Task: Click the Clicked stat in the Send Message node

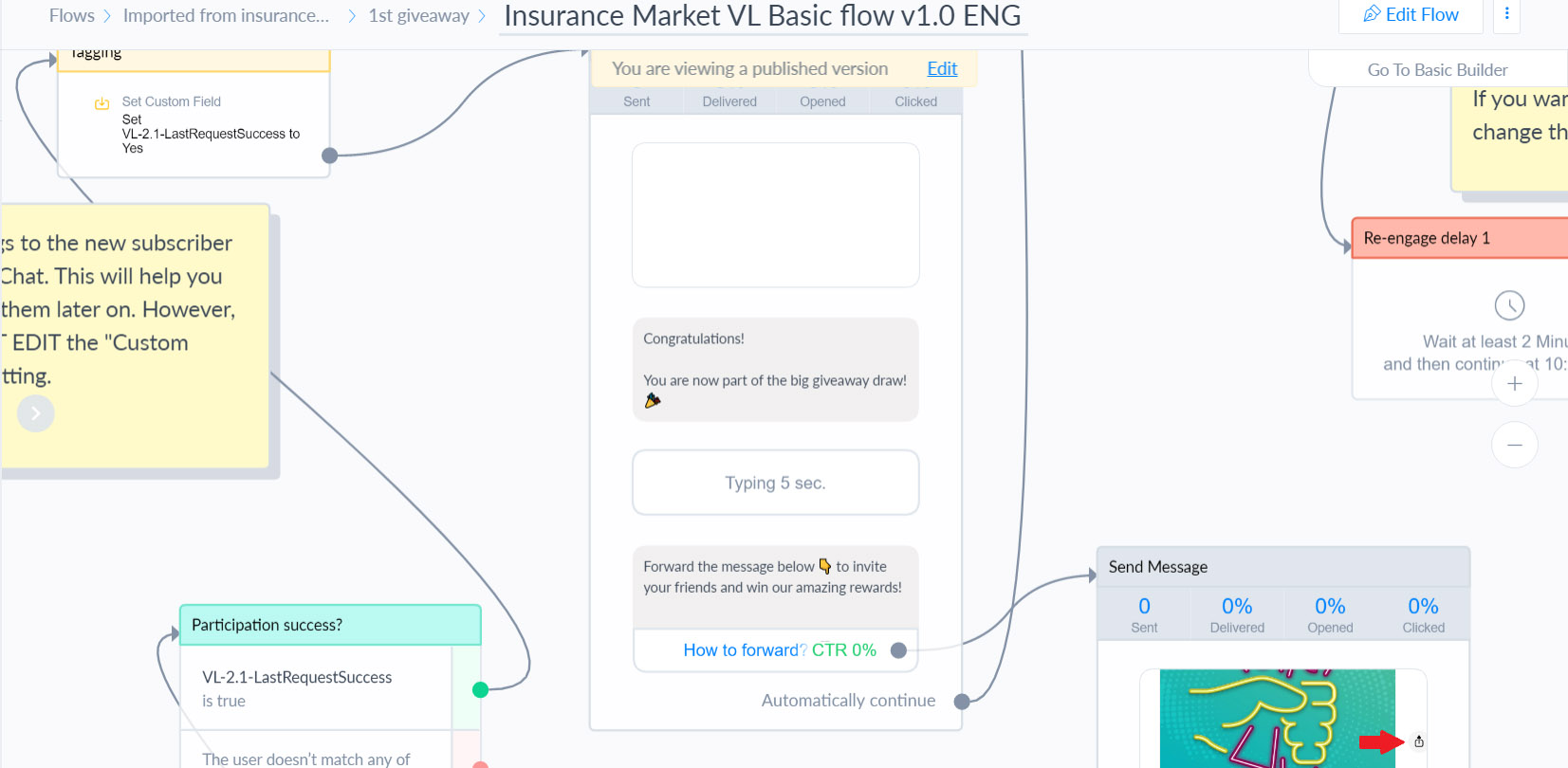Action: click(1423, 614)
